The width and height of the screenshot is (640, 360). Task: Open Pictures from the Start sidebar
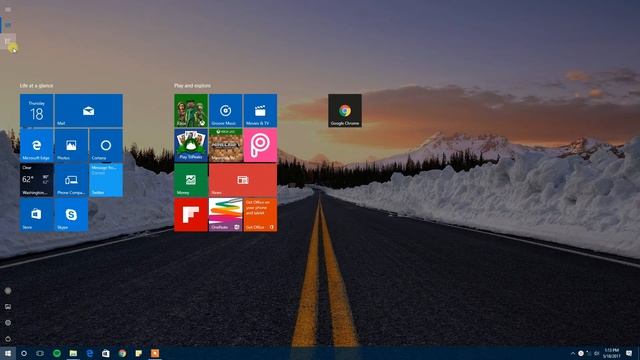8,307
